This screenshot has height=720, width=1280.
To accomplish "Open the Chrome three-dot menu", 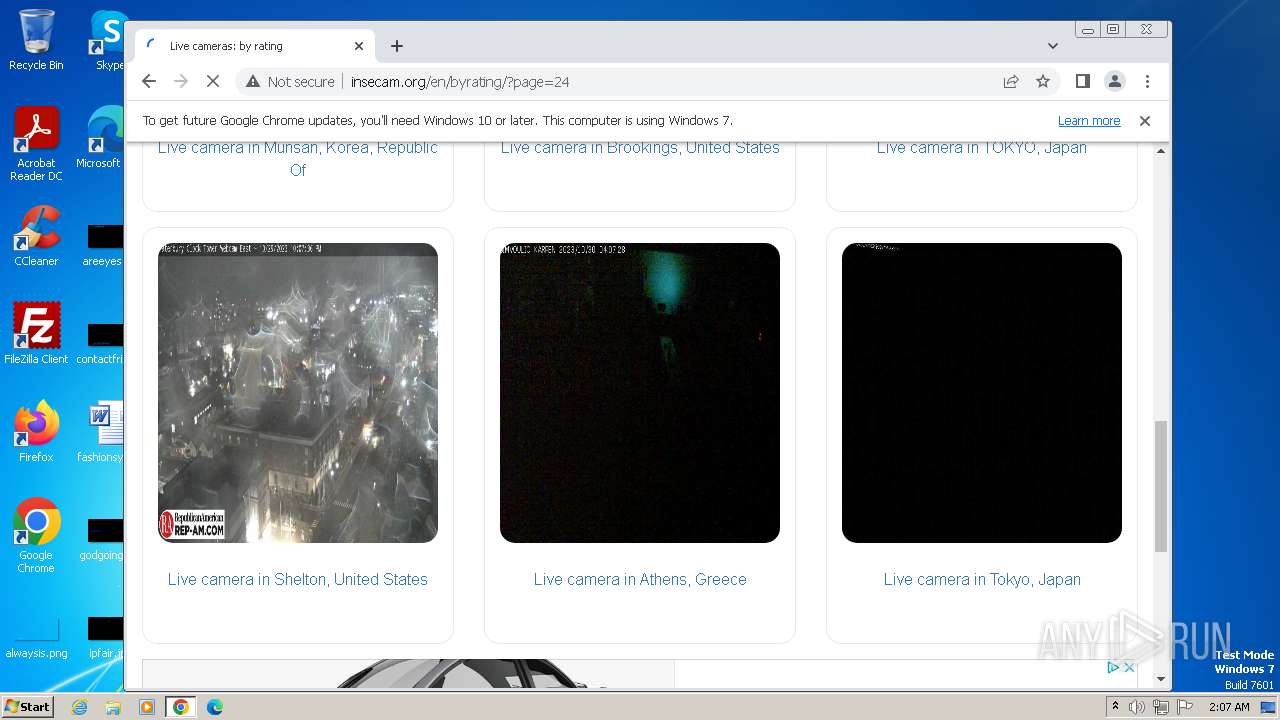I will pos(1147,81).
